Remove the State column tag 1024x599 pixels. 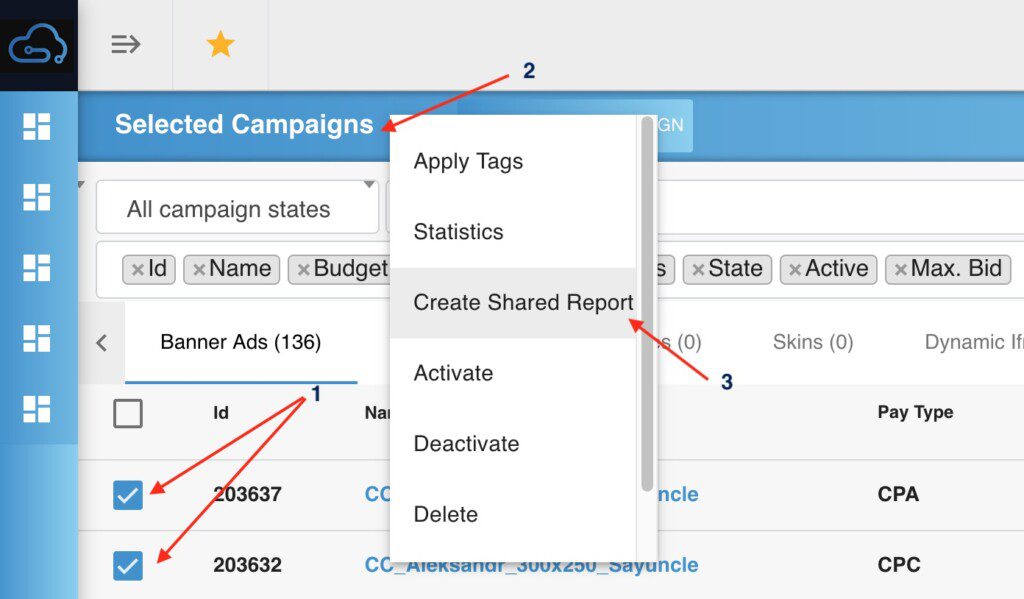(698, 269)
